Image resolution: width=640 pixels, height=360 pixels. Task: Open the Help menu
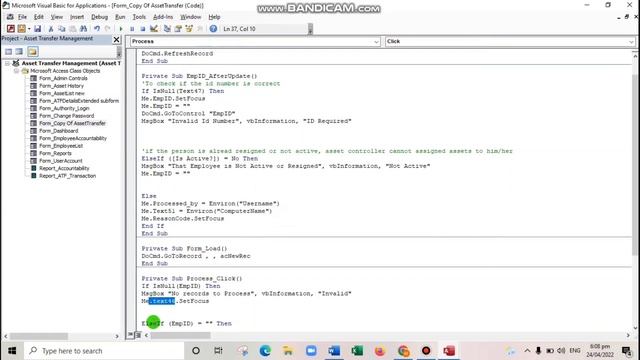(x=214, y=17)
